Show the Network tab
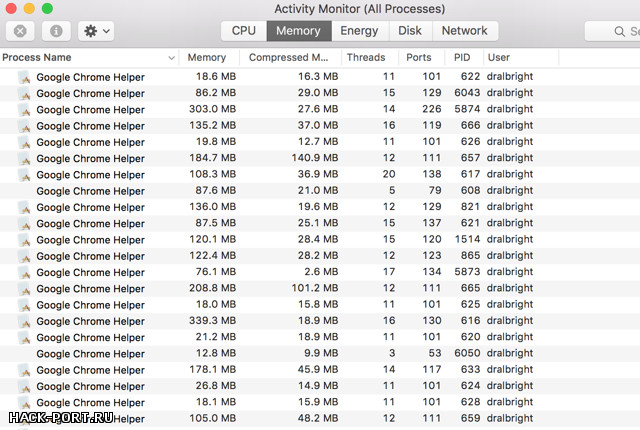The width and height of the screenshot is (640, 430). [x=464, y=31]
